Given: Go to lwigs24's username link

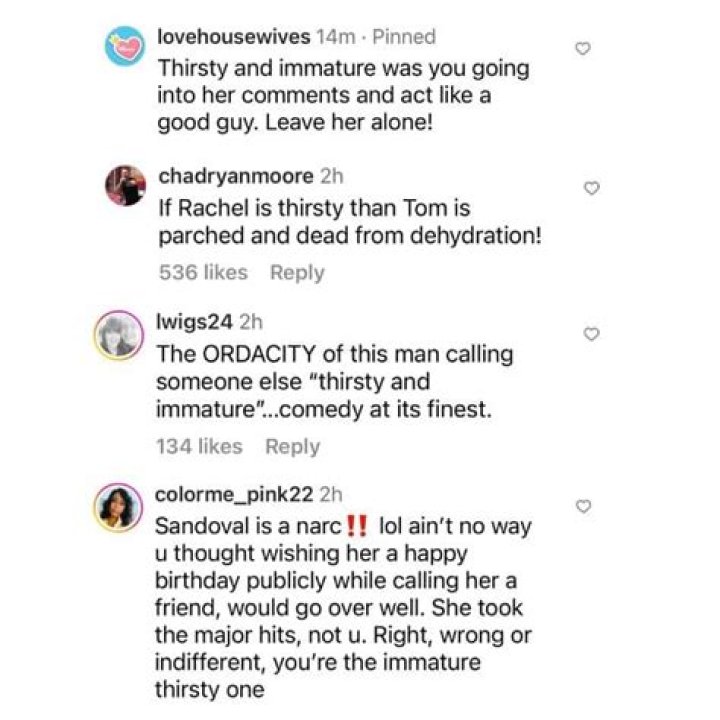Looking at the screenshot, I should tap(196, 321).
